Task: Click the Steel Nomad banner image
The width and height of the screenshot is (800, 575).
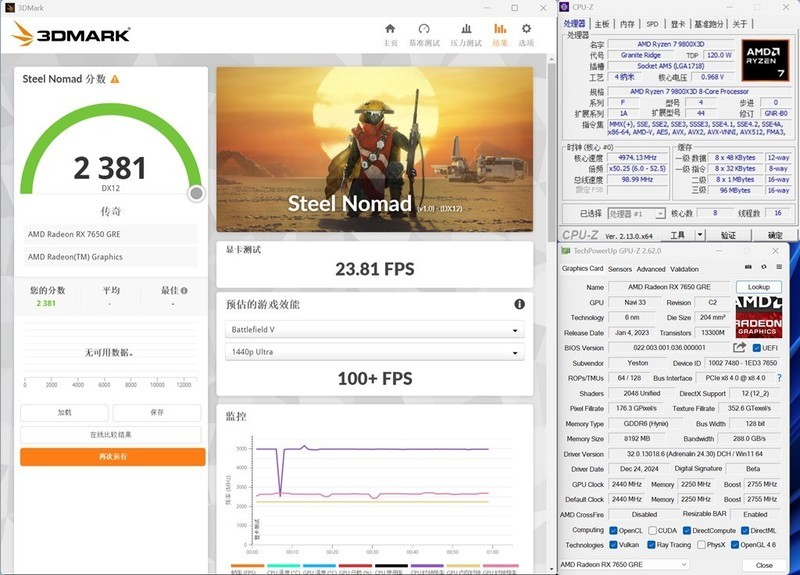Action: click(x=374, y=149)
